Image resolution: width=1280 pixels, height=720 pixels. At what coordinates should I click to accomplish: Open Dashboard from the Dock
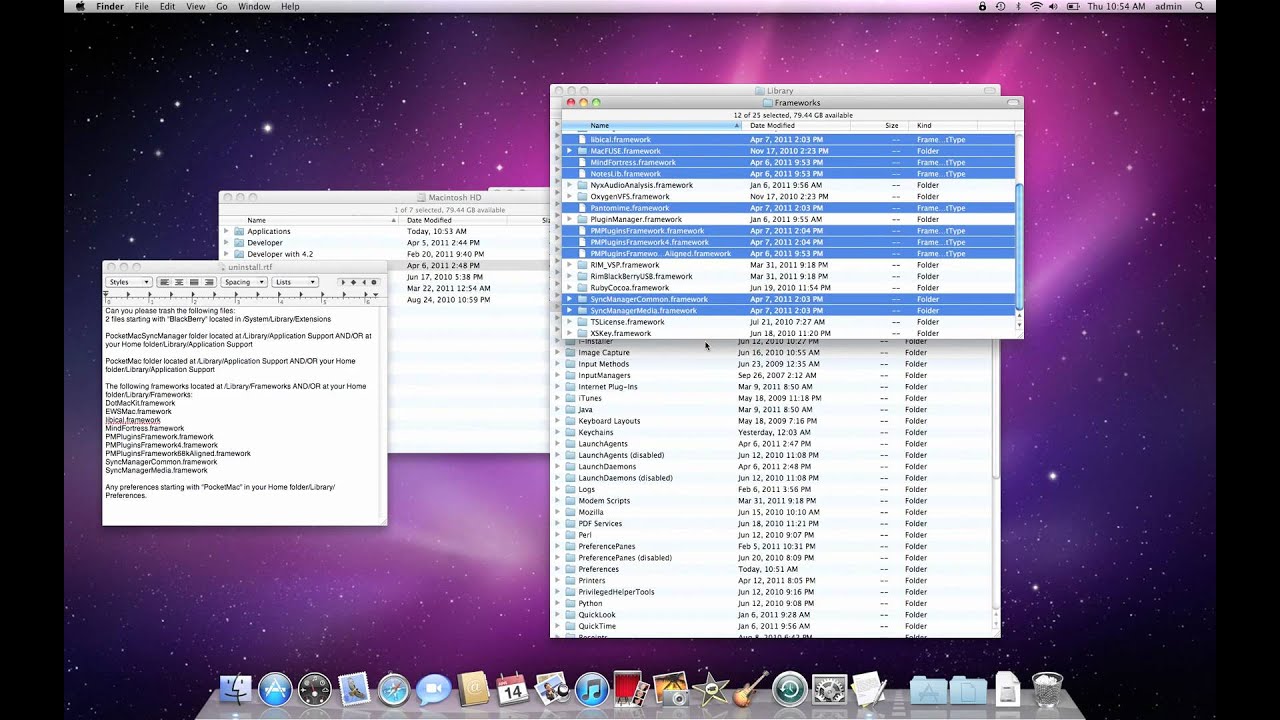tap(314, 688)
